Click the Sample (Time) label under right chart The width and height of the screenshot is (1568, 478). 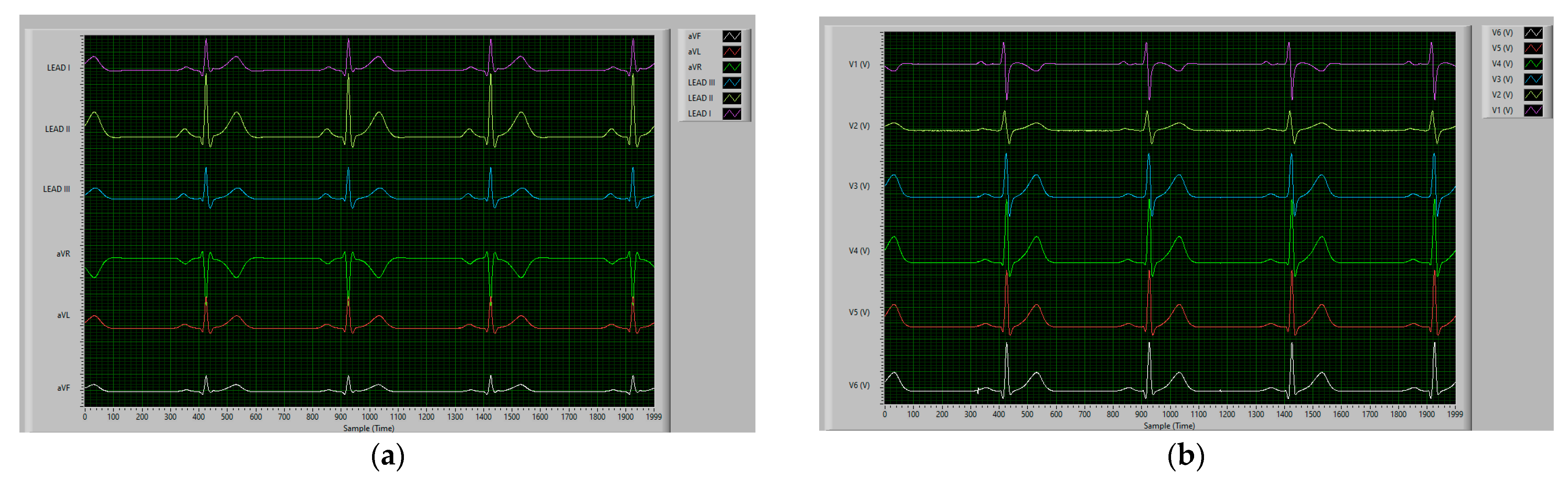tap(1169, 426)
